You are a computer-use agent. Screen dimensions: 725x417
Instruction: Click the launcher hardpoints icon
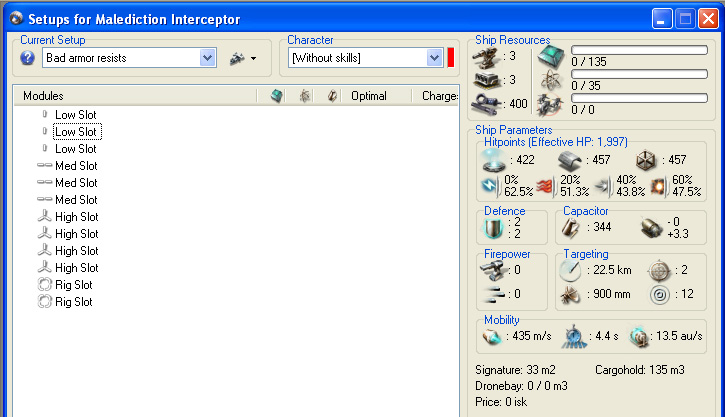(x=487, y=80)
